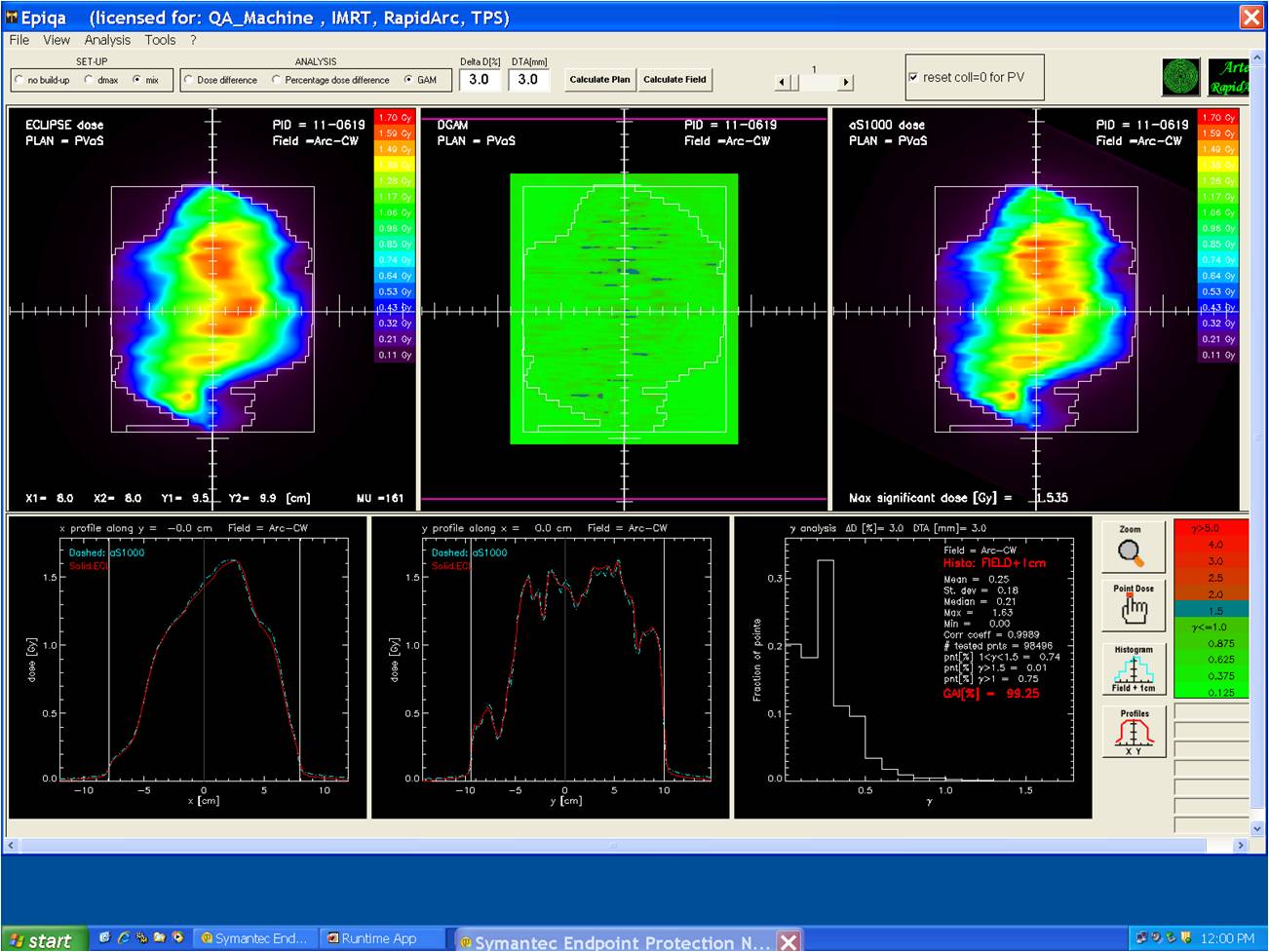
Task: Open the File menu
Action: click(19, 40)
